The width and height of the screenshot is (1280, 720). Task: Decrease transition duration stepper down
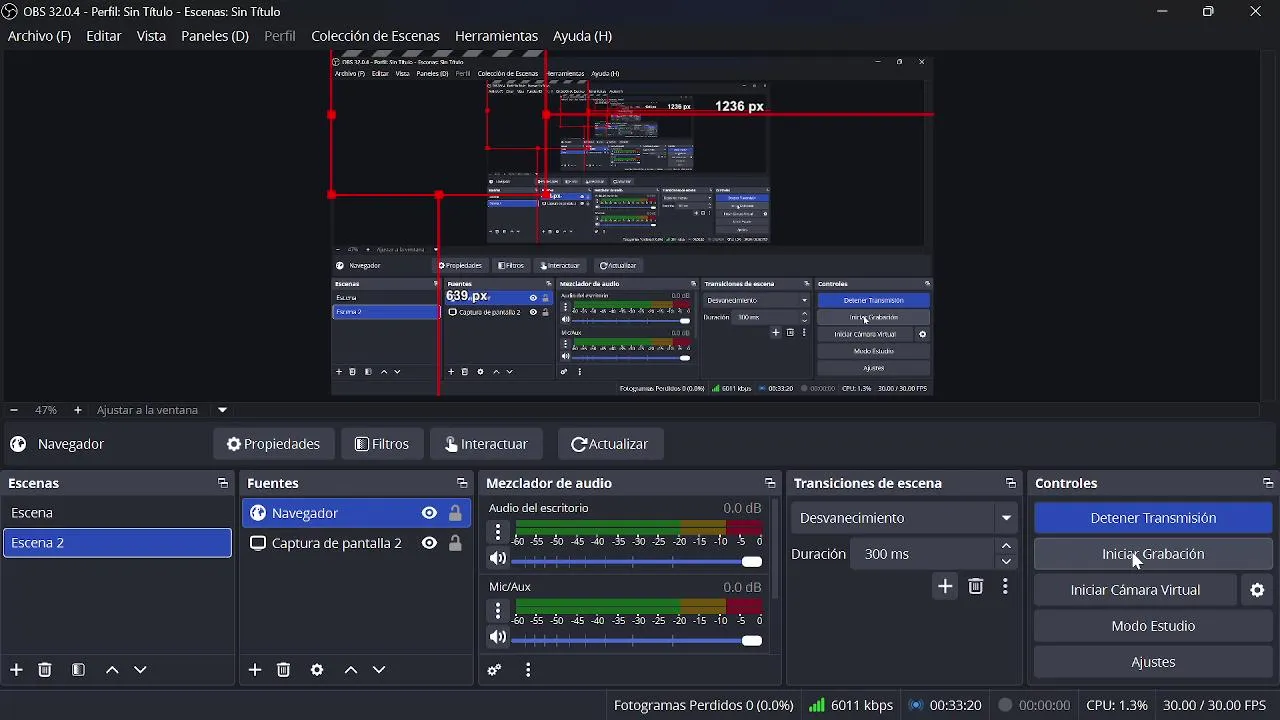(1007, 561)
